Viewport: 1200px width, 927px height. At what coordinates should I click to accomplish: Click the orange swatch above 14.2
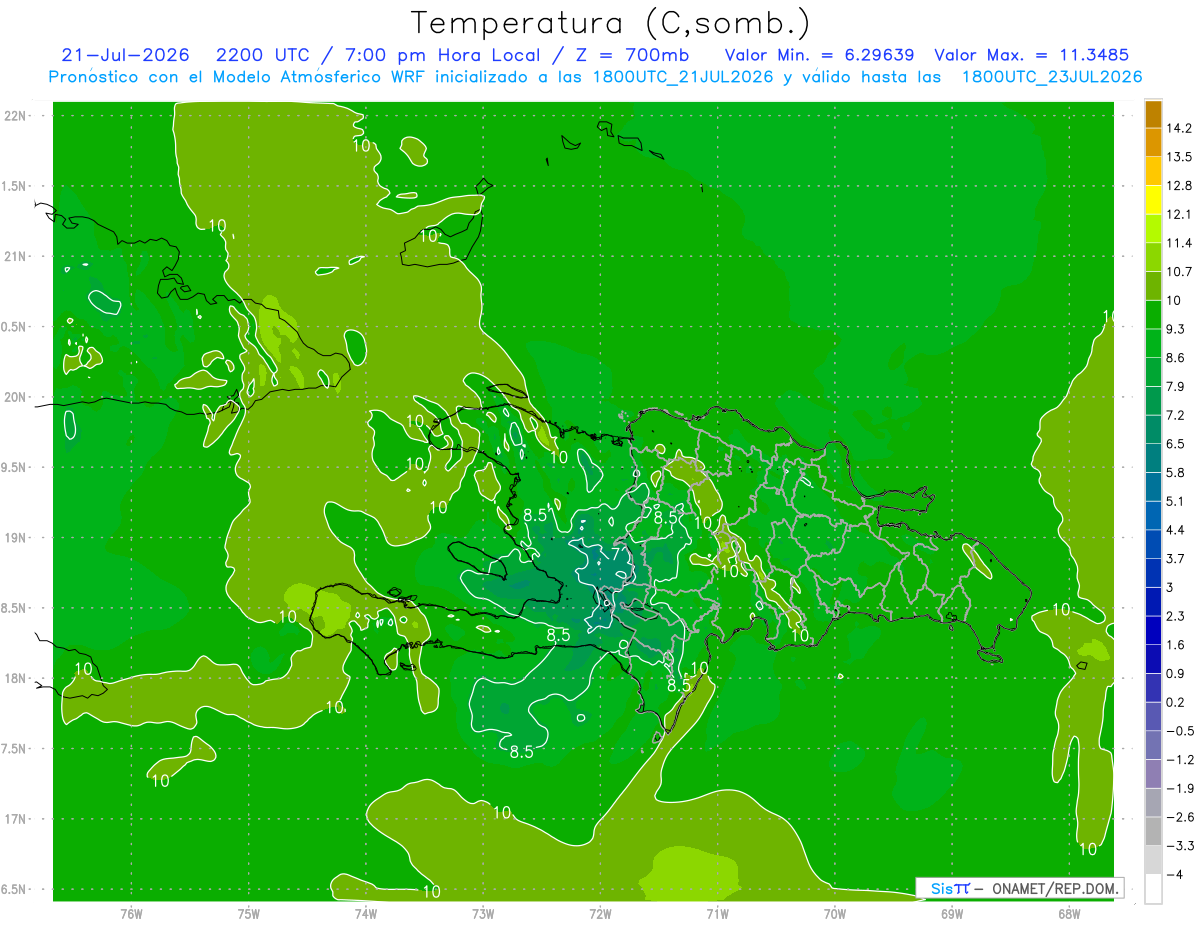(x=1153, y=114)
